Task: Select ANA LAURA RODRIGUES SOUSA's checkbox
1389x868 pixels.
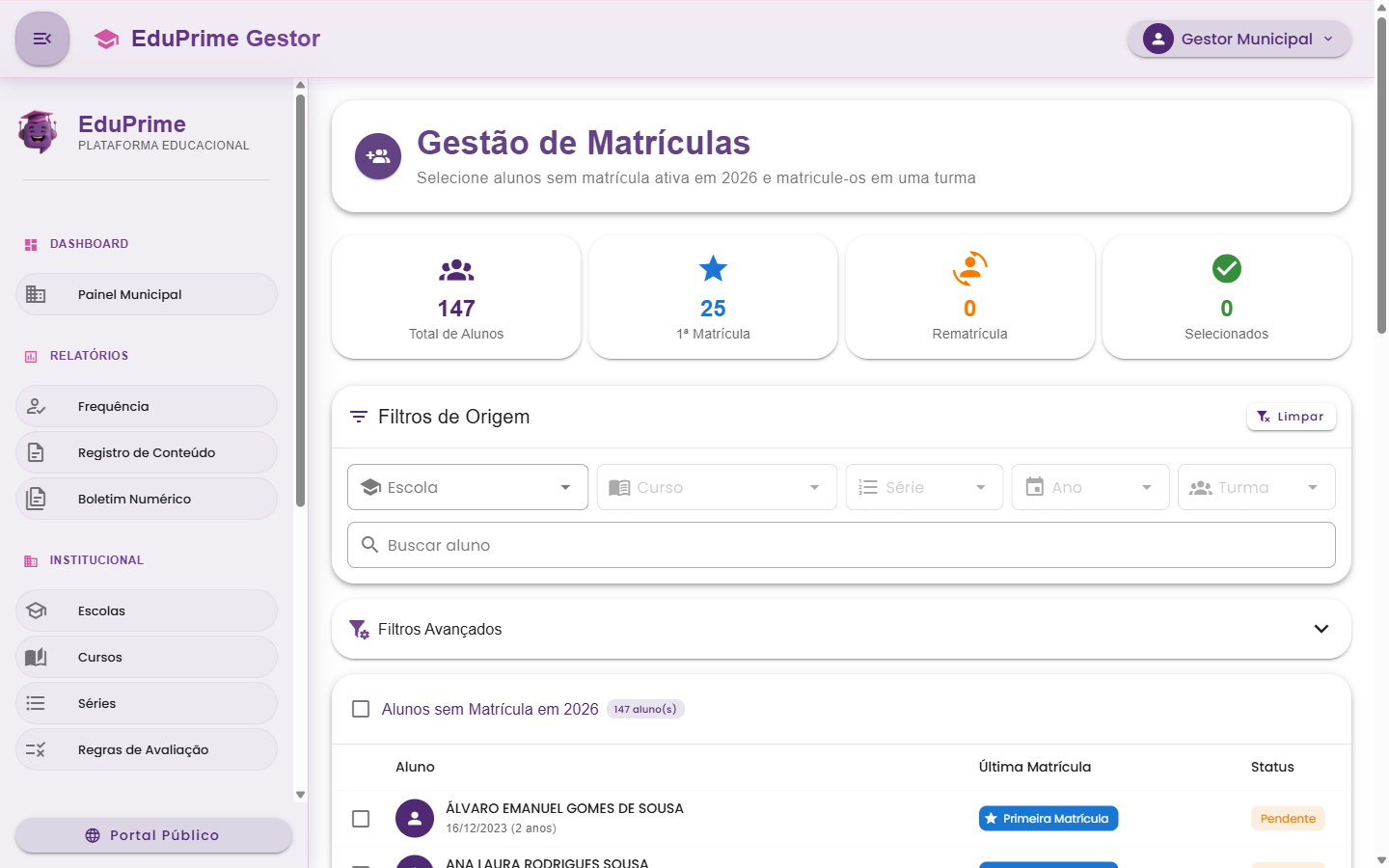Action: (361, 865)
